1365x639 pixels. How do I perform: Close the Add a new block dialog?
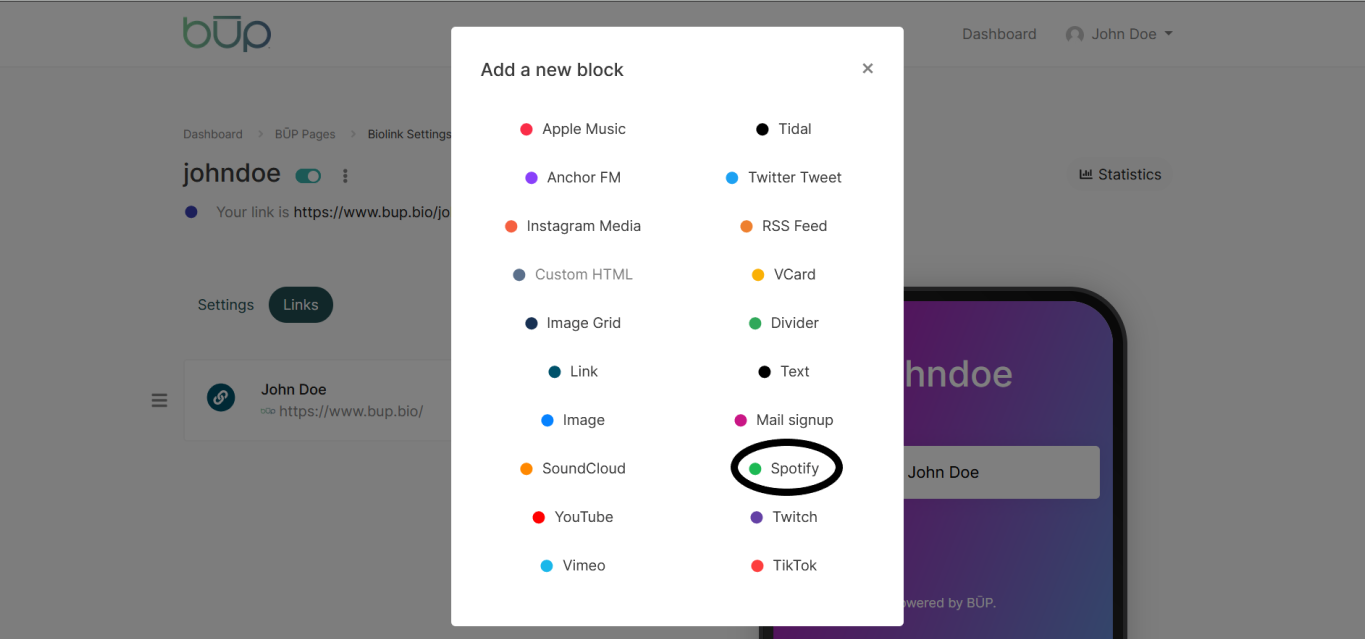click(x=868, y=68)
